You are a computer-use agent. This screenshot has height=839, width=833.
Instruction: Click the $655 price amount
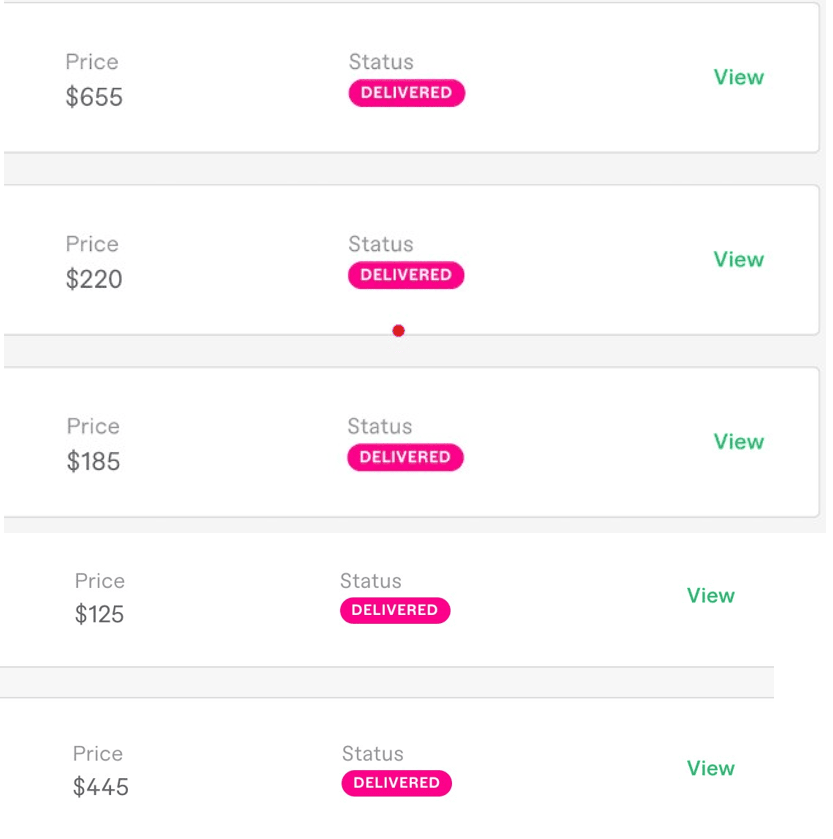tap(94, 98)
